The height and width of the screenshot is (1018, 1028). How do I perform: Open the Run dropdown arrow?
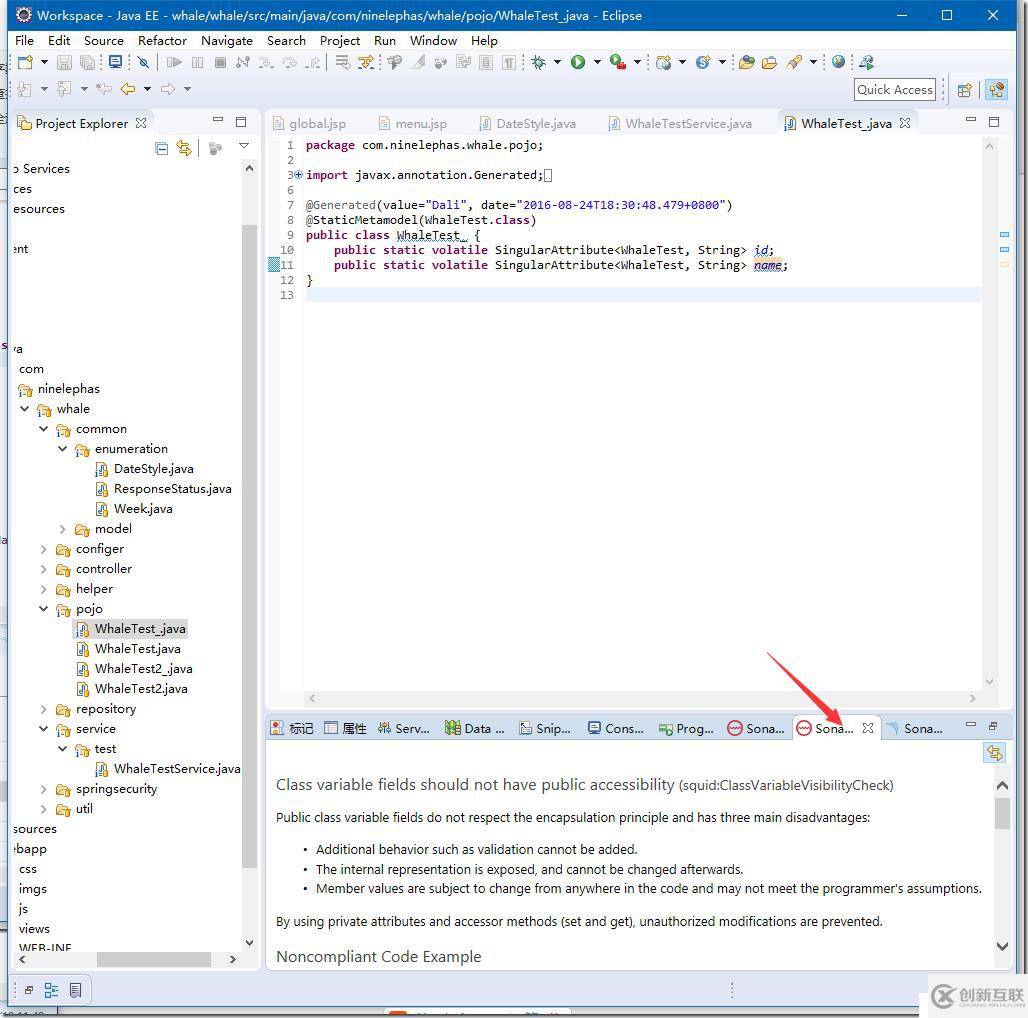597,62
